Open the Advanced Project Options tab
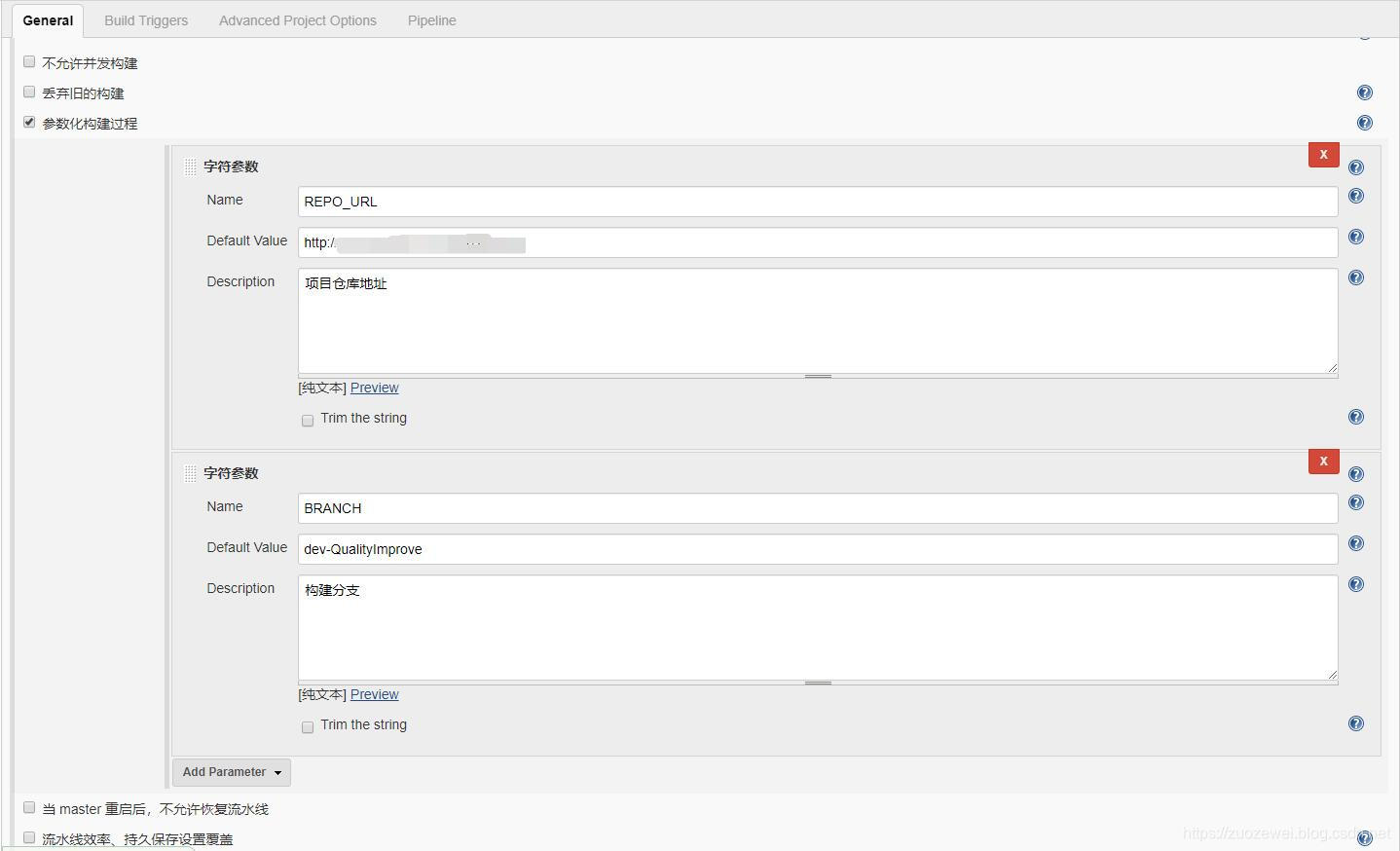 (298, 20)
